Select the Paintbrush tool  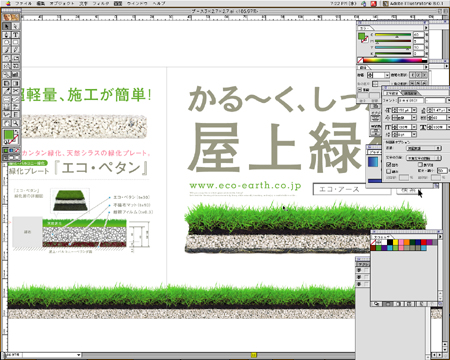[x=7, y=50]
